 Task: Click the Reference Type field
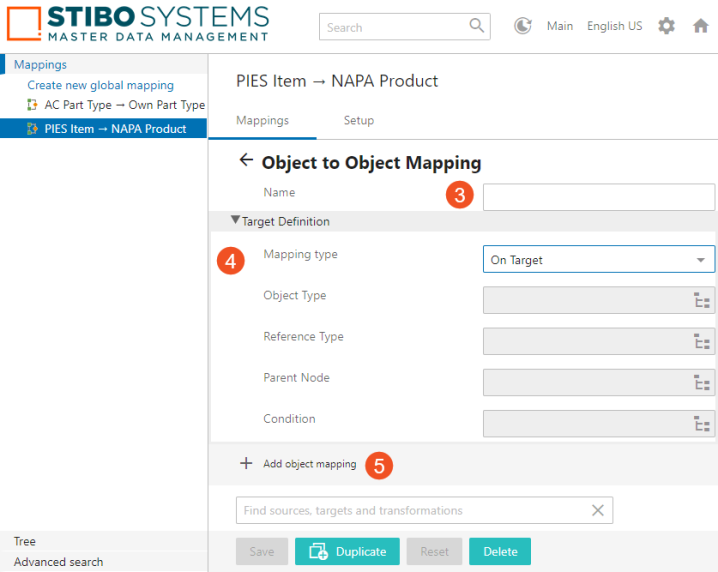pyautogui.click(x=598, y=341)
